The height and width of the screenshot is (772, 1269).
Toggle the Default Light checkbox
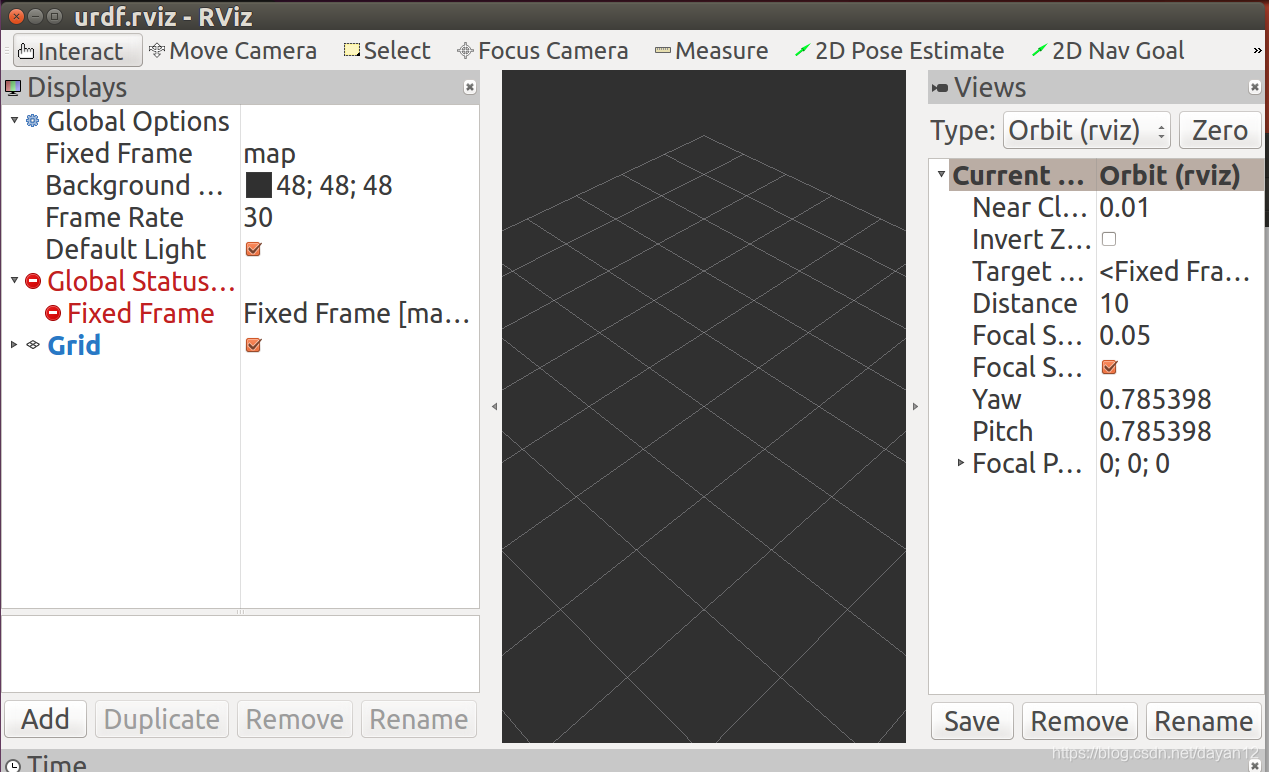tap(253, 249)
